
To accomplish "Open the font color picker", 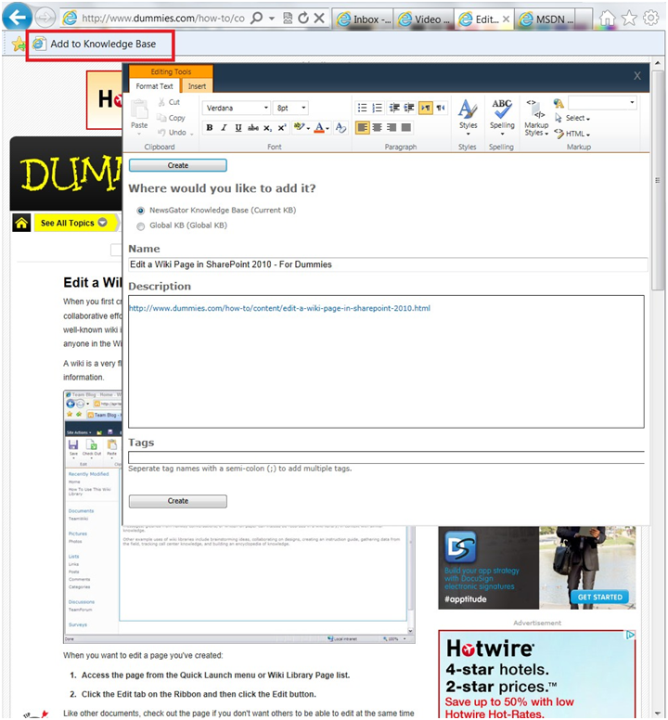I will (x=321, y=128).
